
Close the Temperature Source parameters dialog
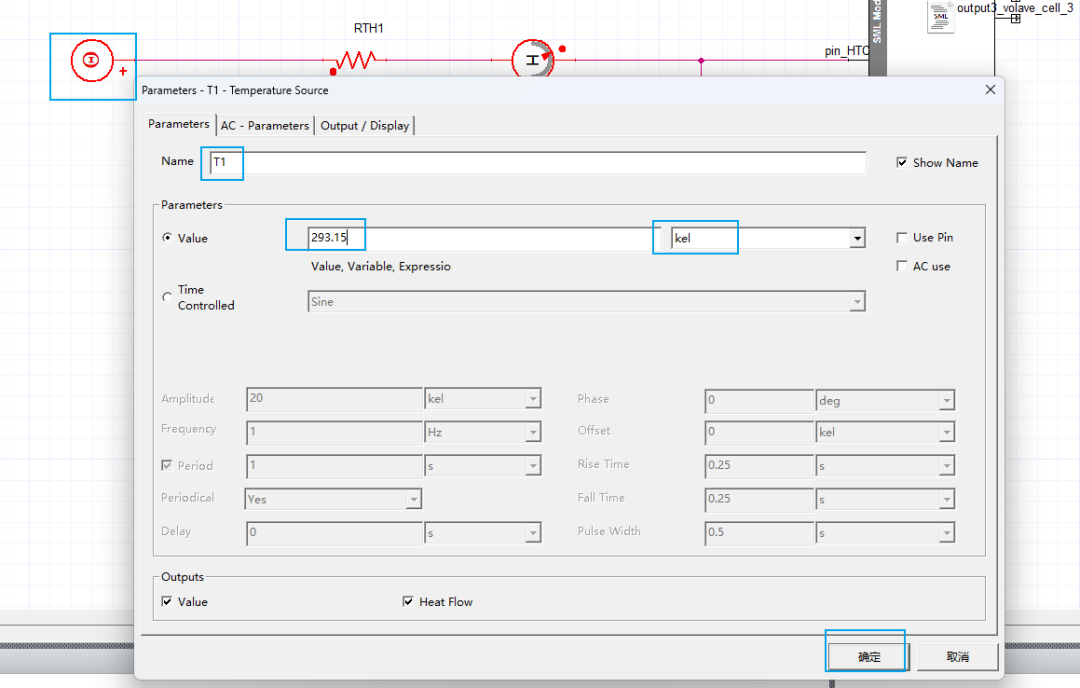990,90
